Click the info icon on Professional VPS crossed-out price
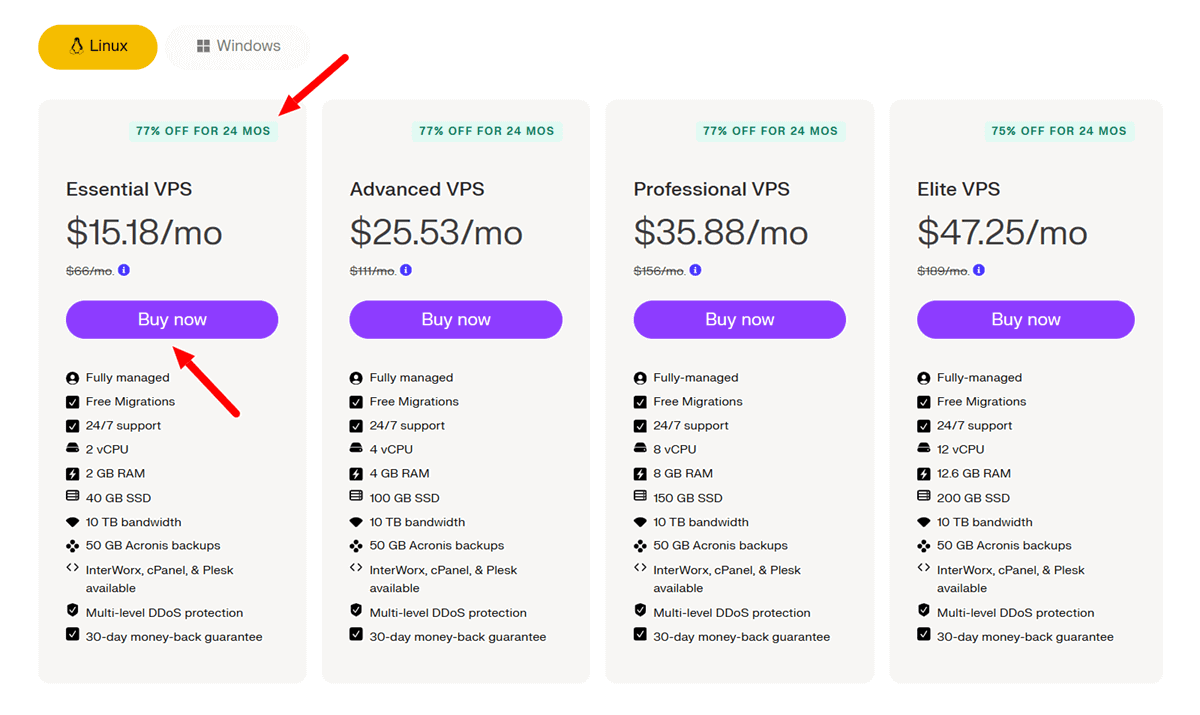Viewport: 1200px width, 715px height. (x=695, y=269)
